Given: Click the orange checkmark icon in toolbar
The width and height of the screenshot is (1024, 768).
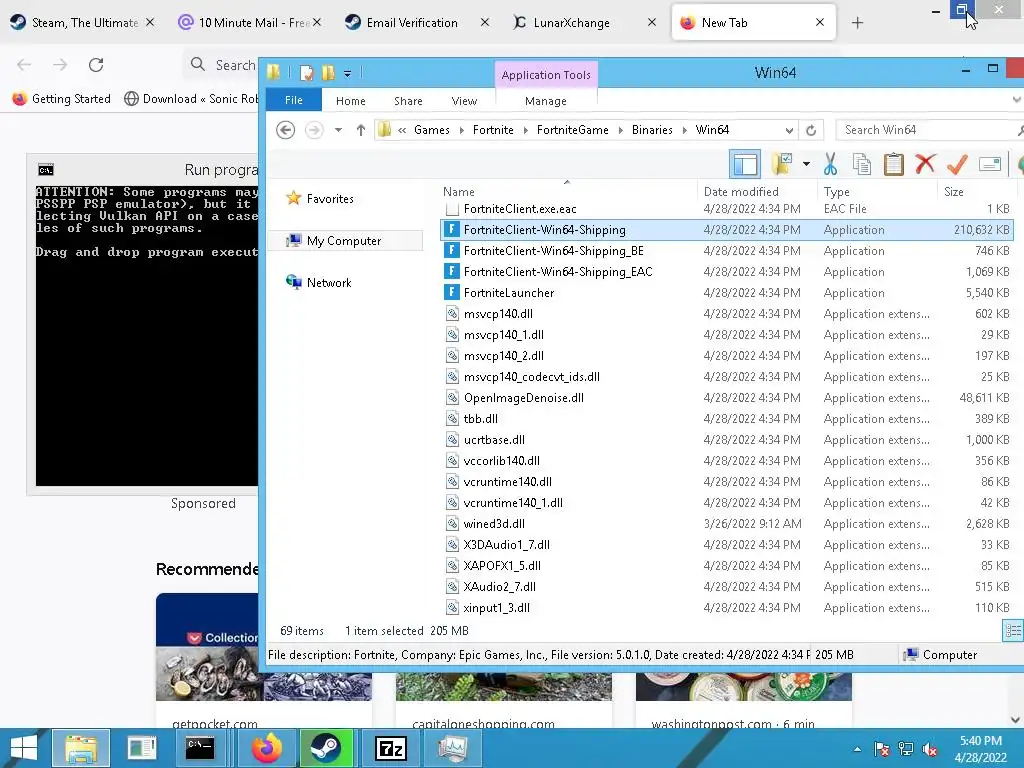Looking at the screenshot, I should 957,164.
